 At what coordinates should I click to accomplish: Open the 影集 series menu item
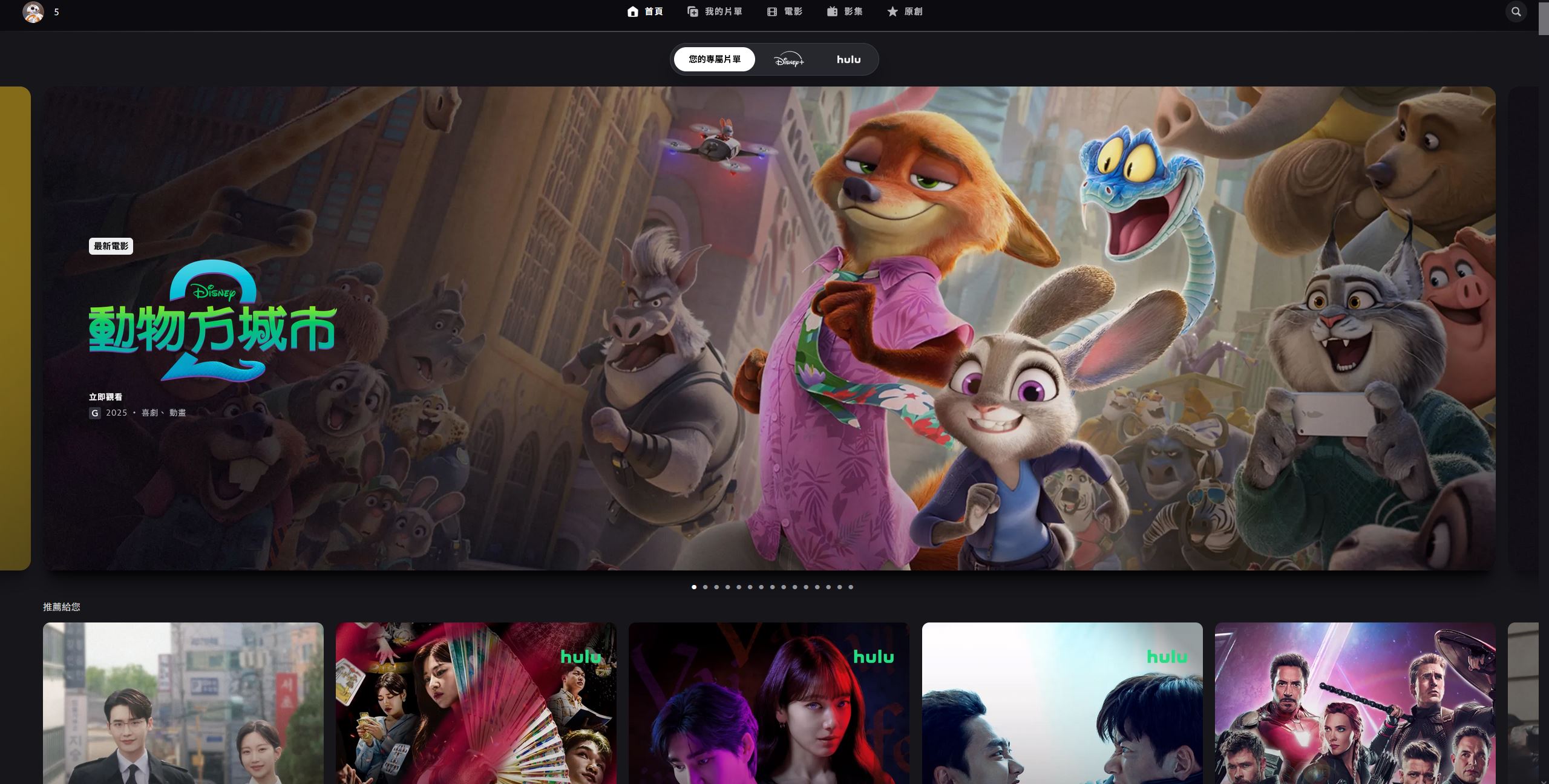click(853, 11)
